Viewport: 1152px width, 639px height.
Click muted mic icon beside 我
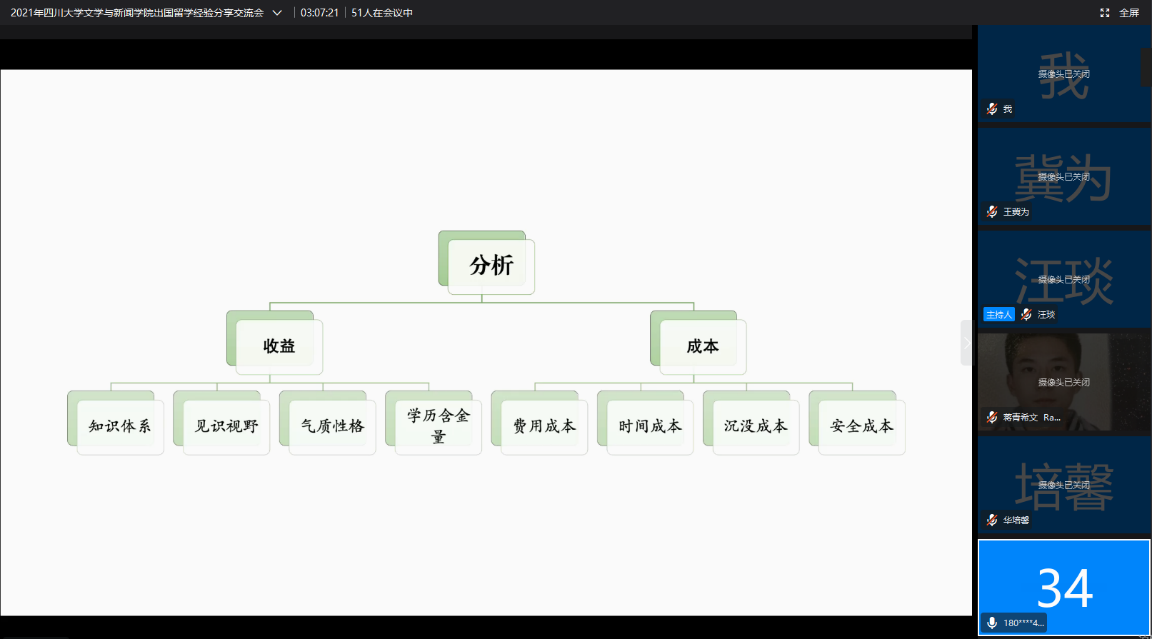992,109
